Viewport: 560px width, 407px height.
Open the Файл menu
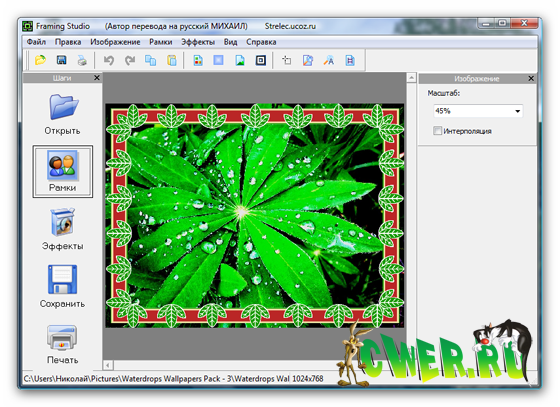click(x=36, y=42)
